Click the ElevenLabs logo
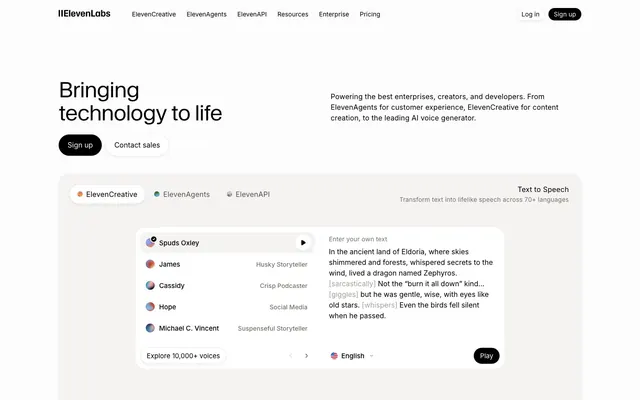 tap(84, 13)
